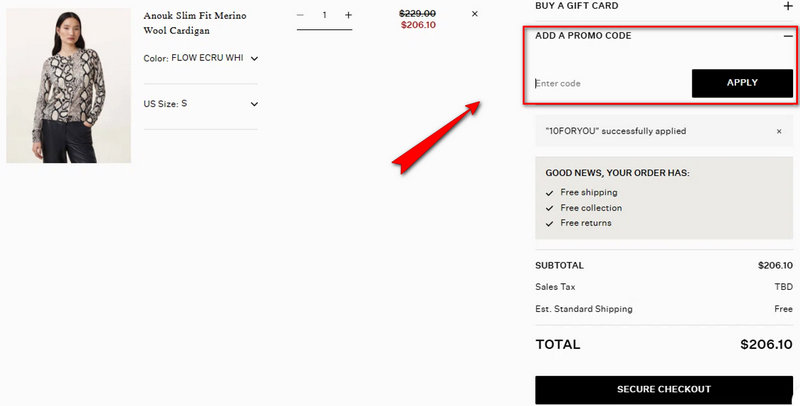Click the Add a Promo Code heading
This screenshot has height=406, width=800.
tap(583, 36)
